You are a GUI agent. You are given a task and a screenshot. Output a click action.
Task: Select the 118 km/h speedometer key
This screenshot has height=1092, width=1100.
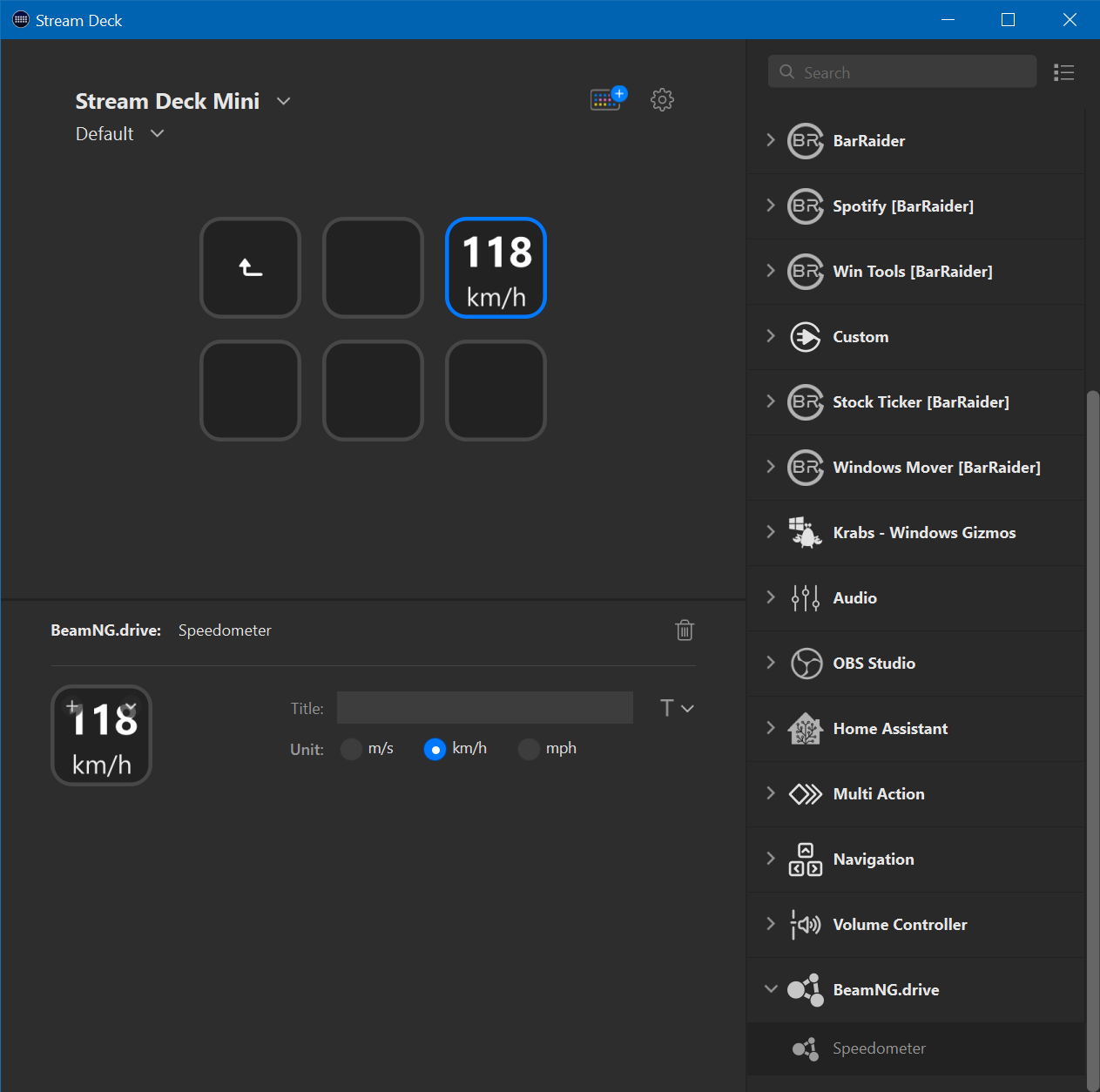pyautogui.click(x=496, y=267)
